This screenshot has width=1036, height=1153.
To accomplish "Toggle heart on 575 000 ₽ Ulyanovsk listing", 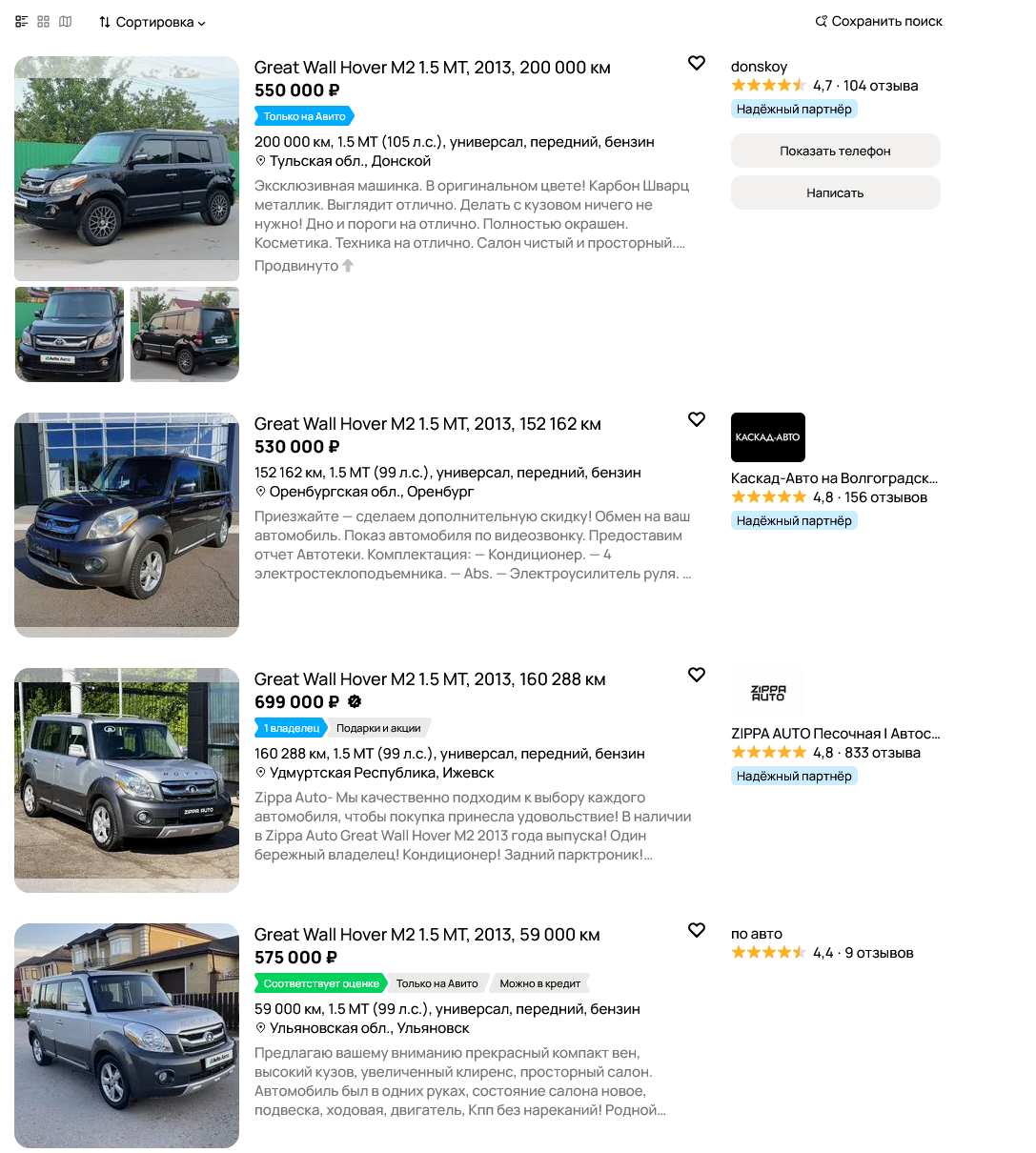I will pyautogui.click(x=697, y=930).
